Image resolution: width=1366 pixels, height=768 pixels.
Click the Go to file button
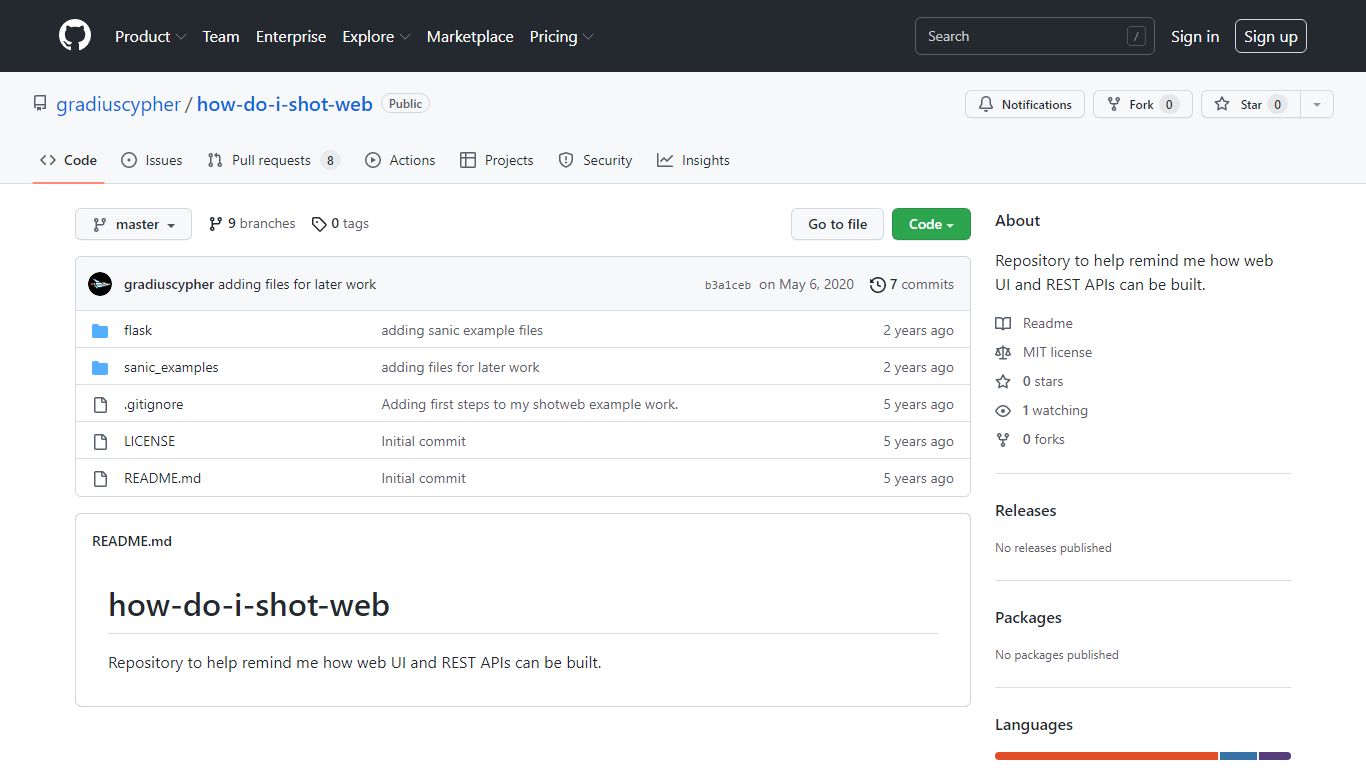click(838, 224)
